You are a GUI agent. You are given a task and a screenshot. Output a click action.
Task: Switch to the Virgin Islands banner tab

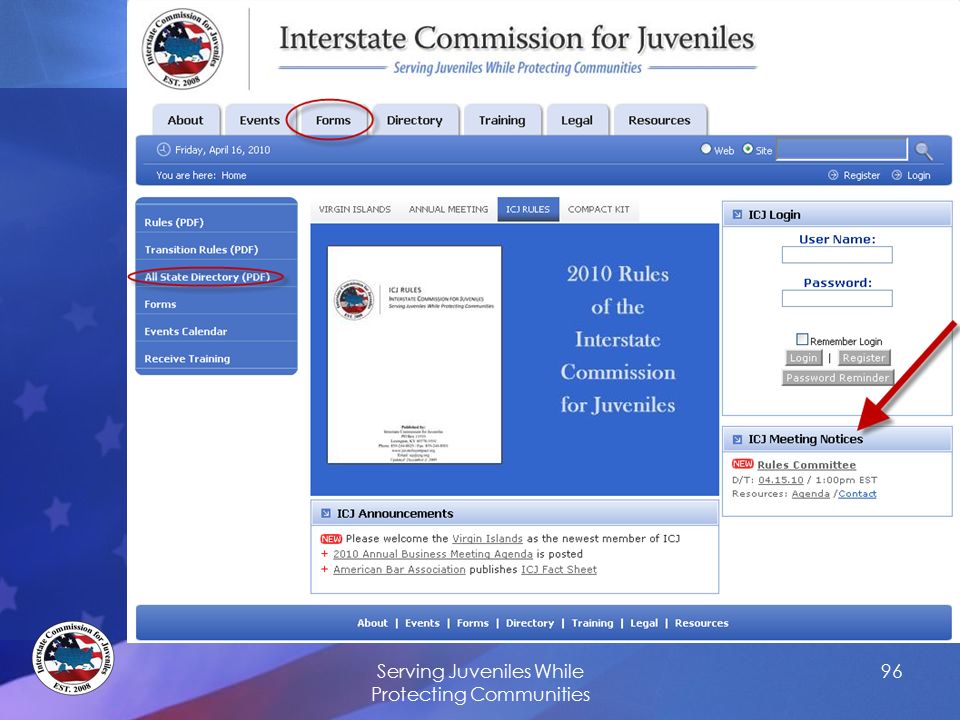click(354, 209)
